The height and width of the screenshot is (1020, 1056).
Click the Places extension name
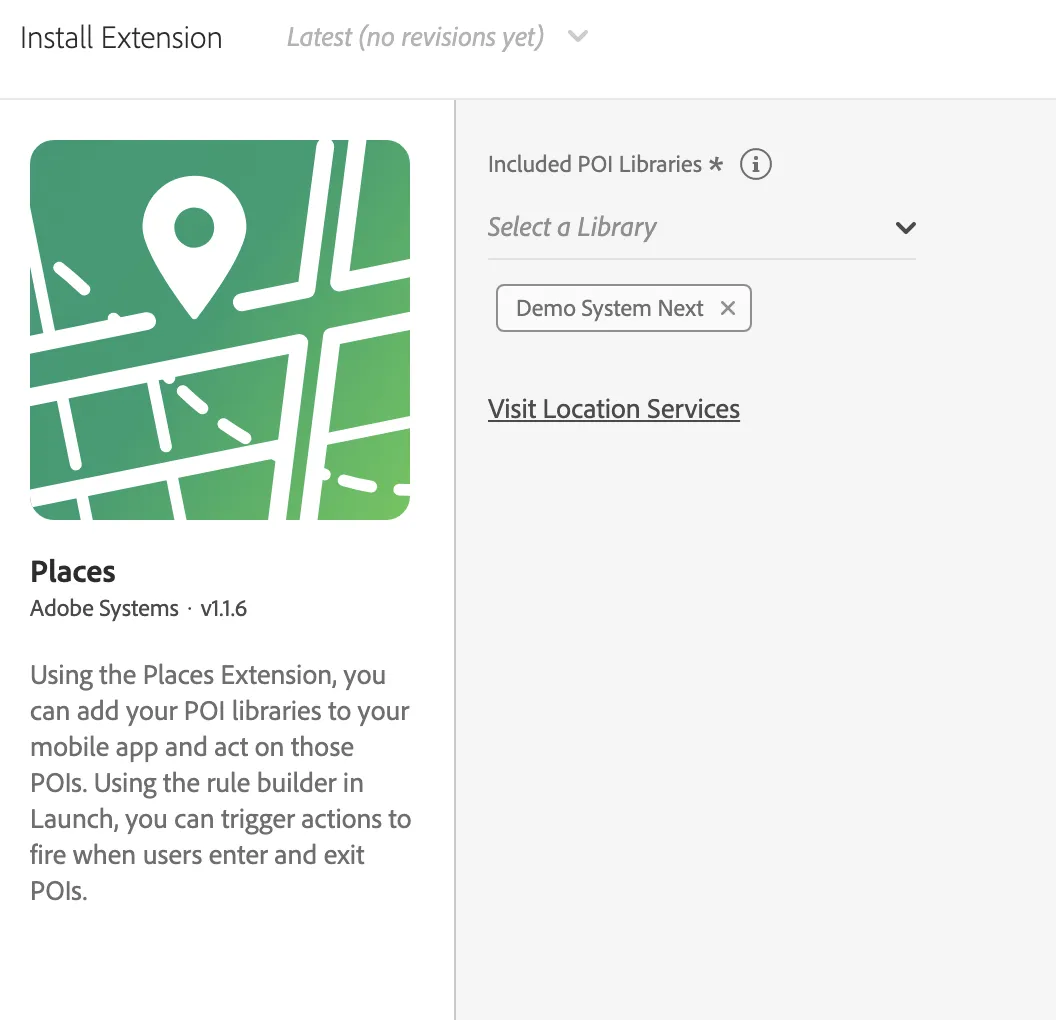pos(73,572)
